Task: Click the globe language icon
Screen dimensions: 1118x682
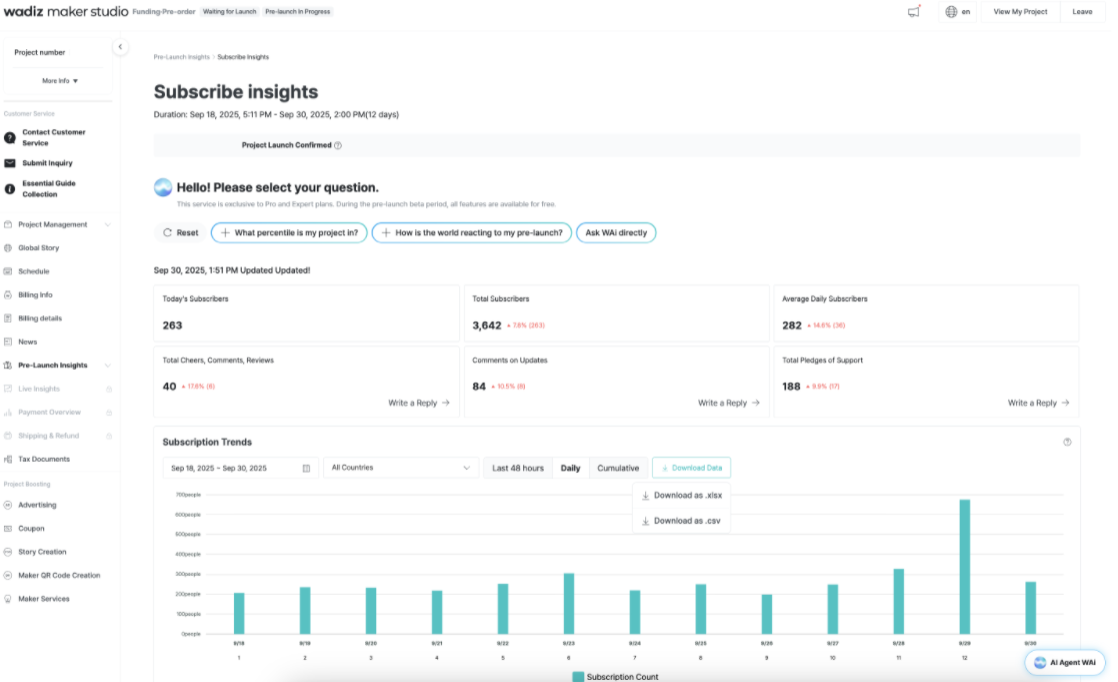Action: click(x=950, y=12)
